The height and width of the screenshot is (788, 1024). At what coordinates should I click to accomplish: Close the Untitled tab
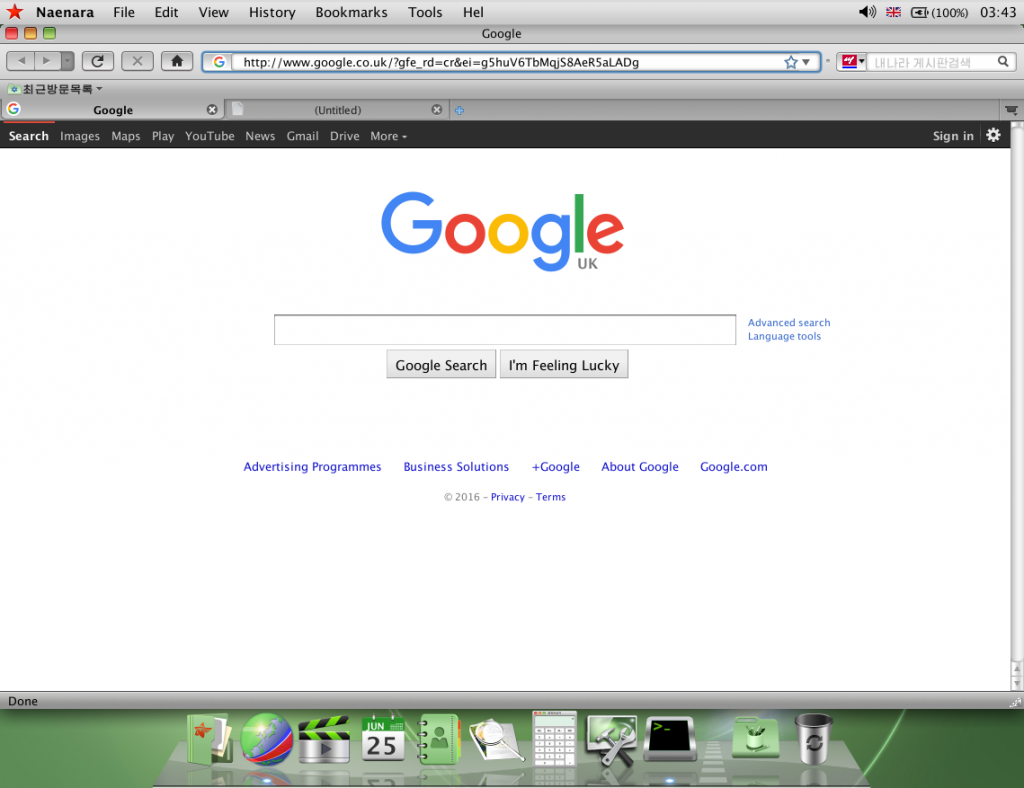436,110
